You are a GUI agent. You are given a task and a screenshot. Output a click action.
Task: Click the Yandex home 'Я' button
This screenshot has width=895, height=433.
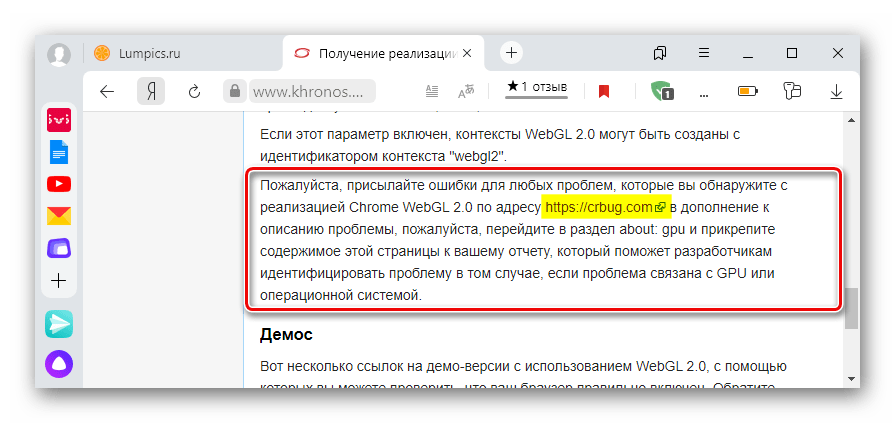coord(151,91)
